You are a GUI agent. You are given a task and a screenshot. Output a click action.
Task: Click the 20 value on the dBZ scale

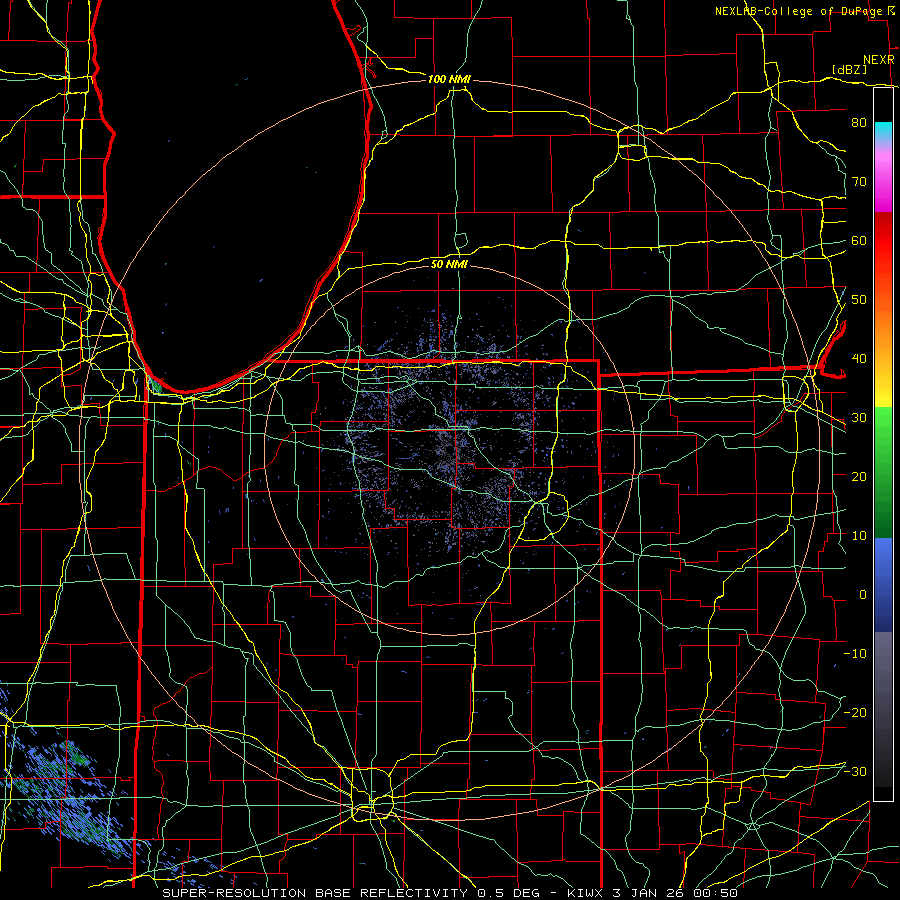(859, 476)
